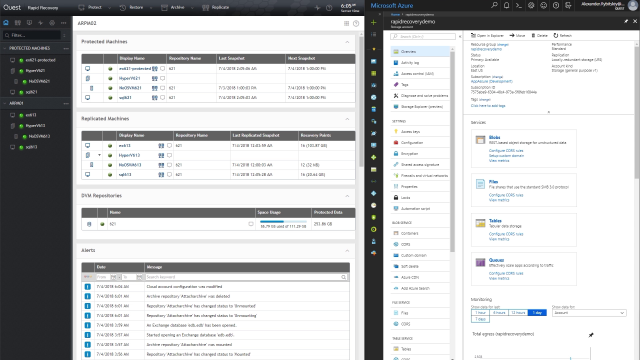
Task: Click the repository icon in k21 DVM row
Action: tap(89, 224)
